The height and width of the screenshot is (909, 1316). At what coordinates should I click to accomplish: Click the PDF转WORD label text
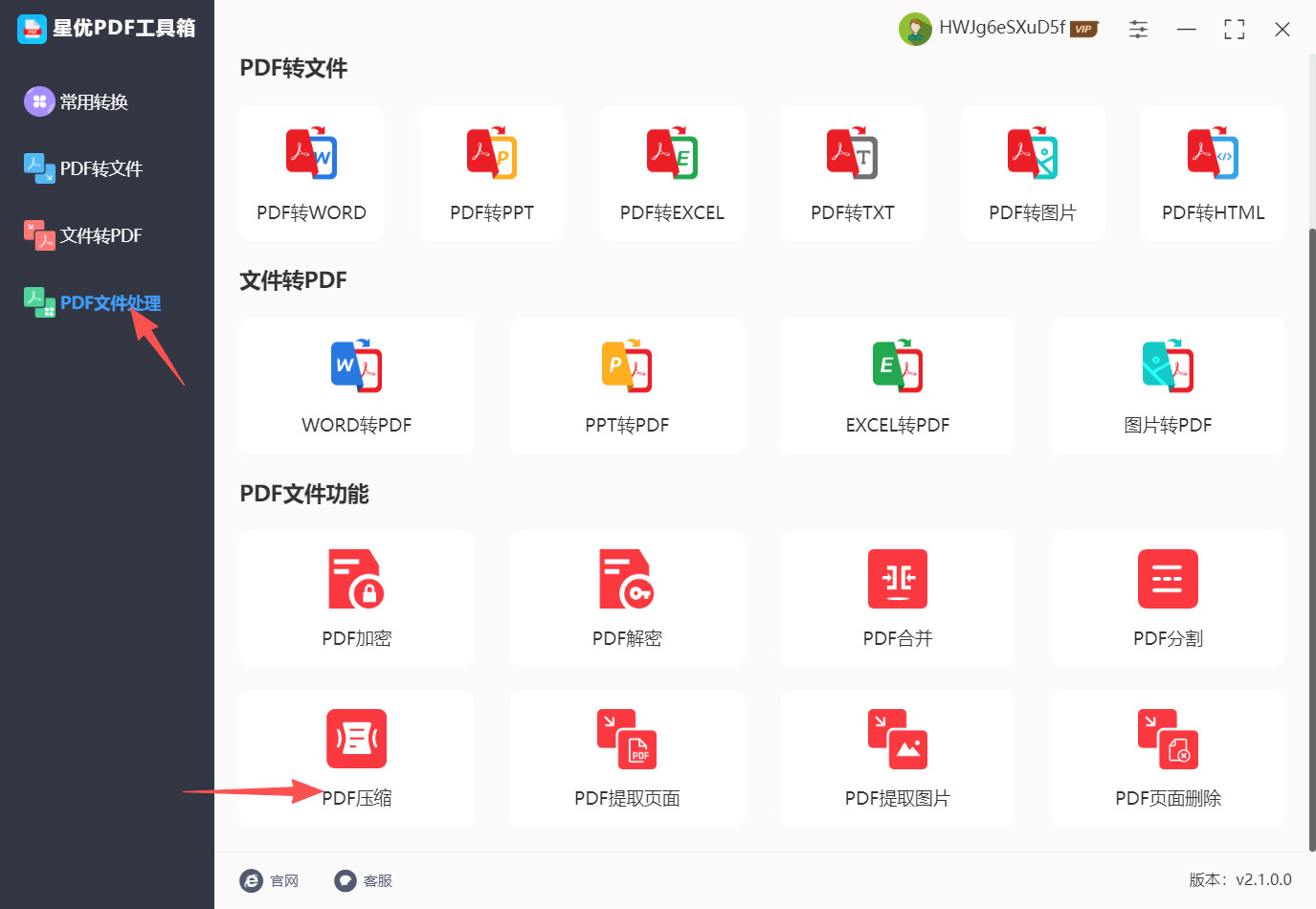pos(311,212)
